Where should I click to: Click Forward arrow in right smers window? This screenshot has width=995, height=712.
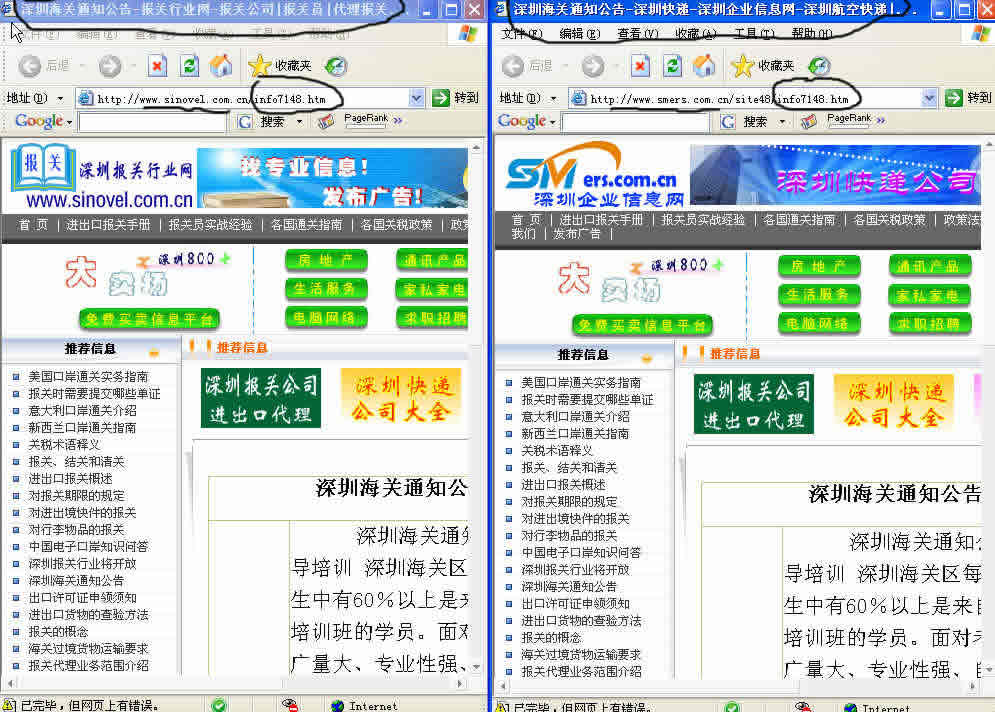pos(593,65)
